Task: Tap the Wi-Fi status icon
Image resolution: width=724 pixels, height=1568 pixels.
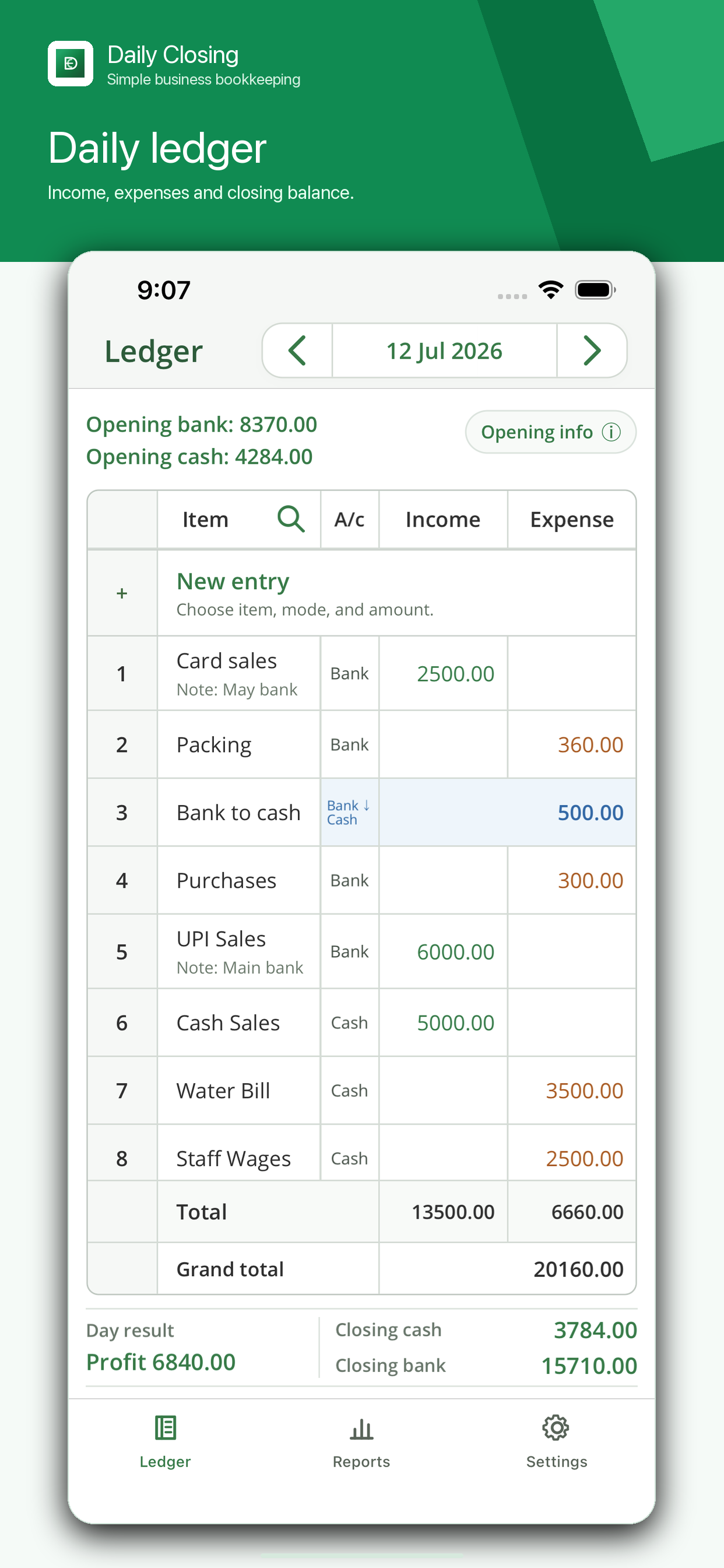Action: click(x=551, y=290)
